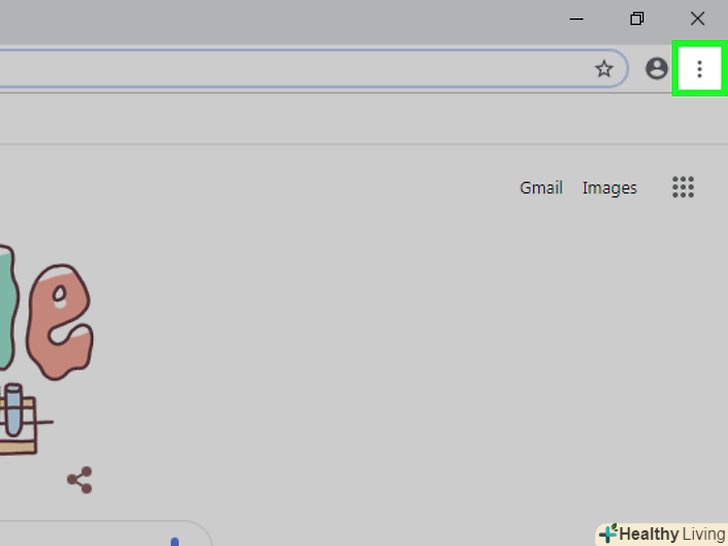Open Google Images link
The height and width of the screenshot is (546, 728).
click(610, 188)
